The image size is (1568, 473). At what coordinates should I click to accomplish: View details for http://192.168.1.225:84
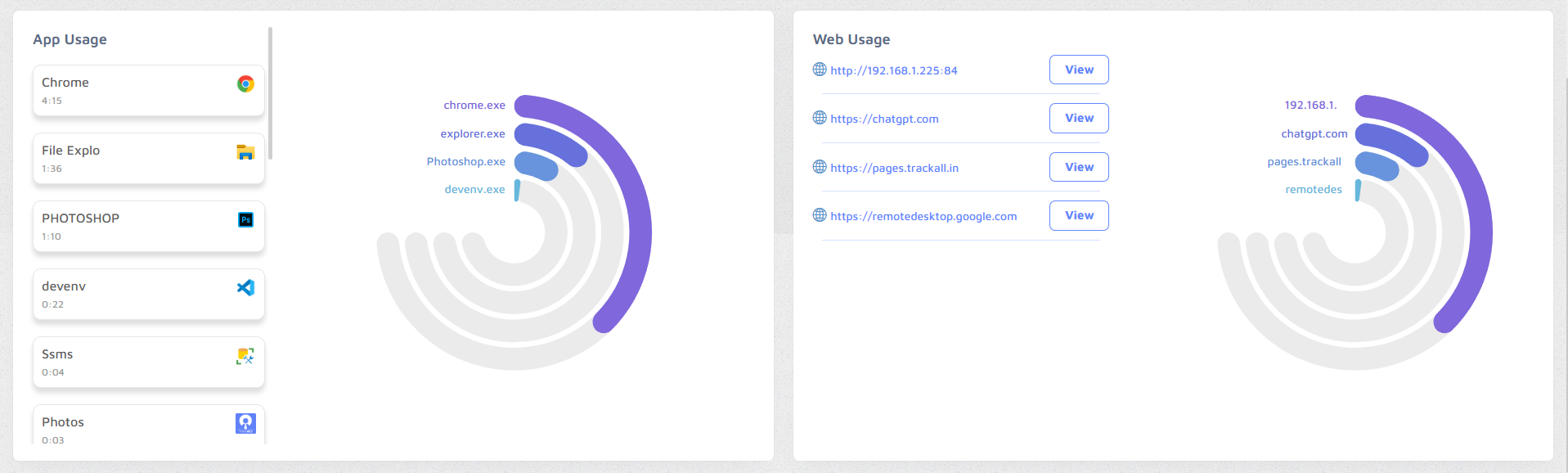[x=1079, y=70]
